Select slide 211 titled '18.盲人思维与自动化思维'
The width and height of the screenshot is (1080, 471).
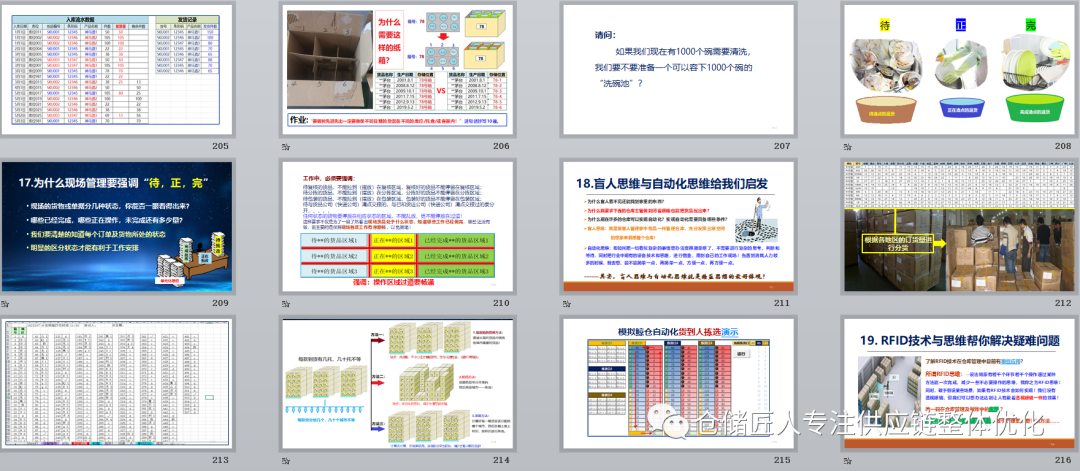678,227
